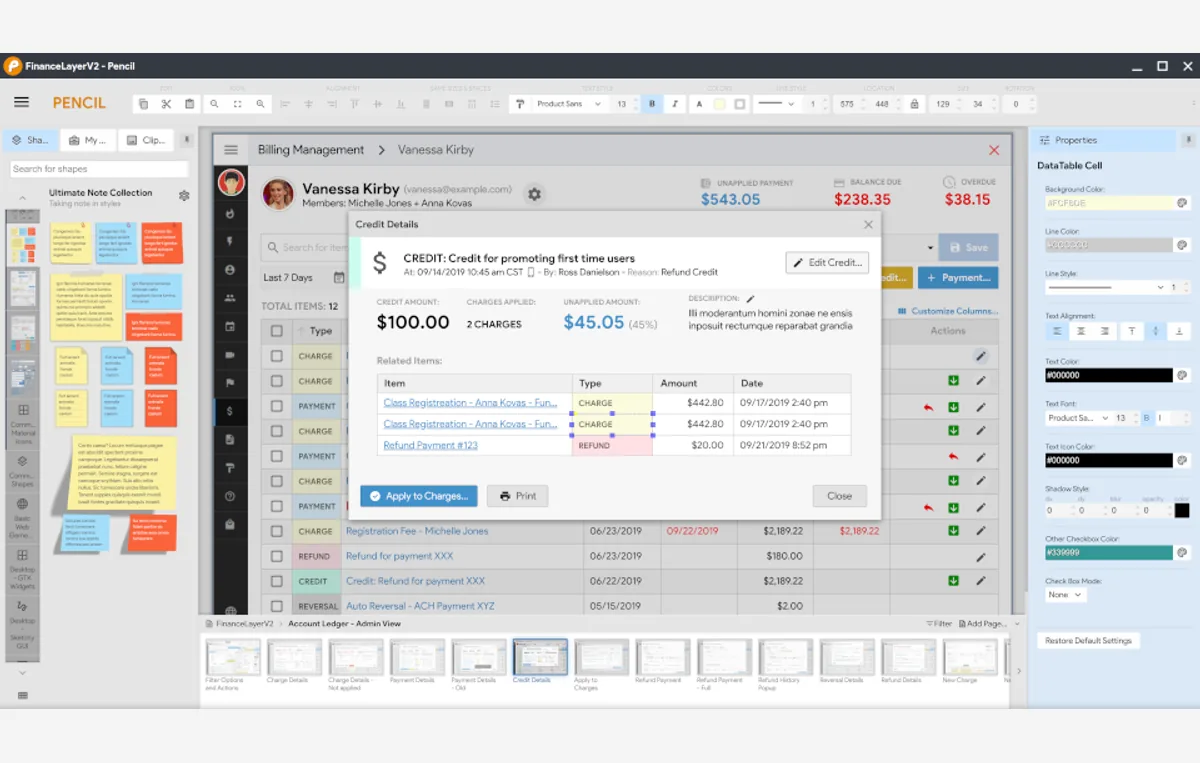Click palette icon beside Other Checkbox Color
This screenshot has width=1200, height=763.
pos(1181,552)
